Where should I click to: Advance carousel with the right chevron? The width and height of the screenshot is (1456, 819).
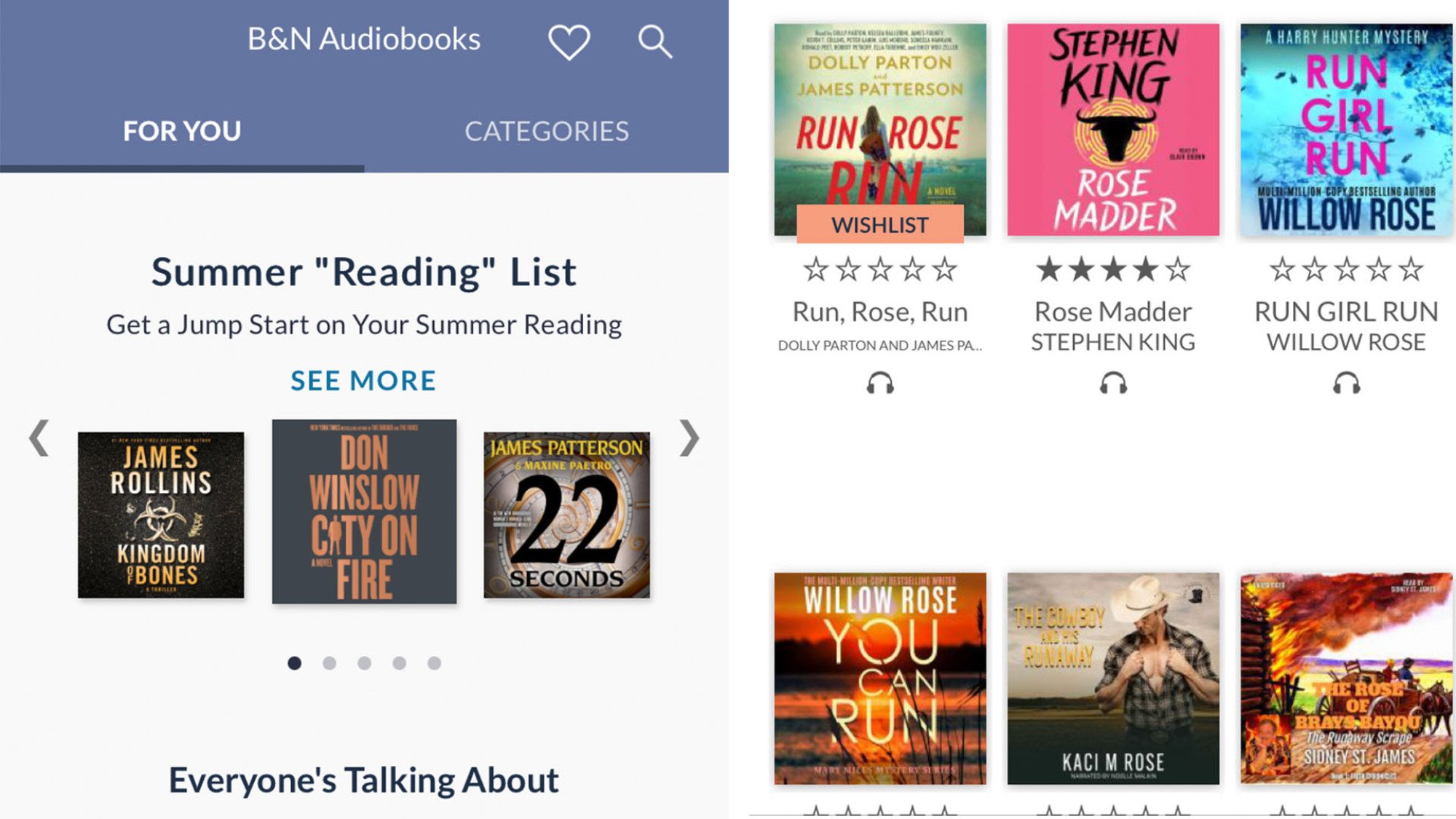[x=689, y=438]
